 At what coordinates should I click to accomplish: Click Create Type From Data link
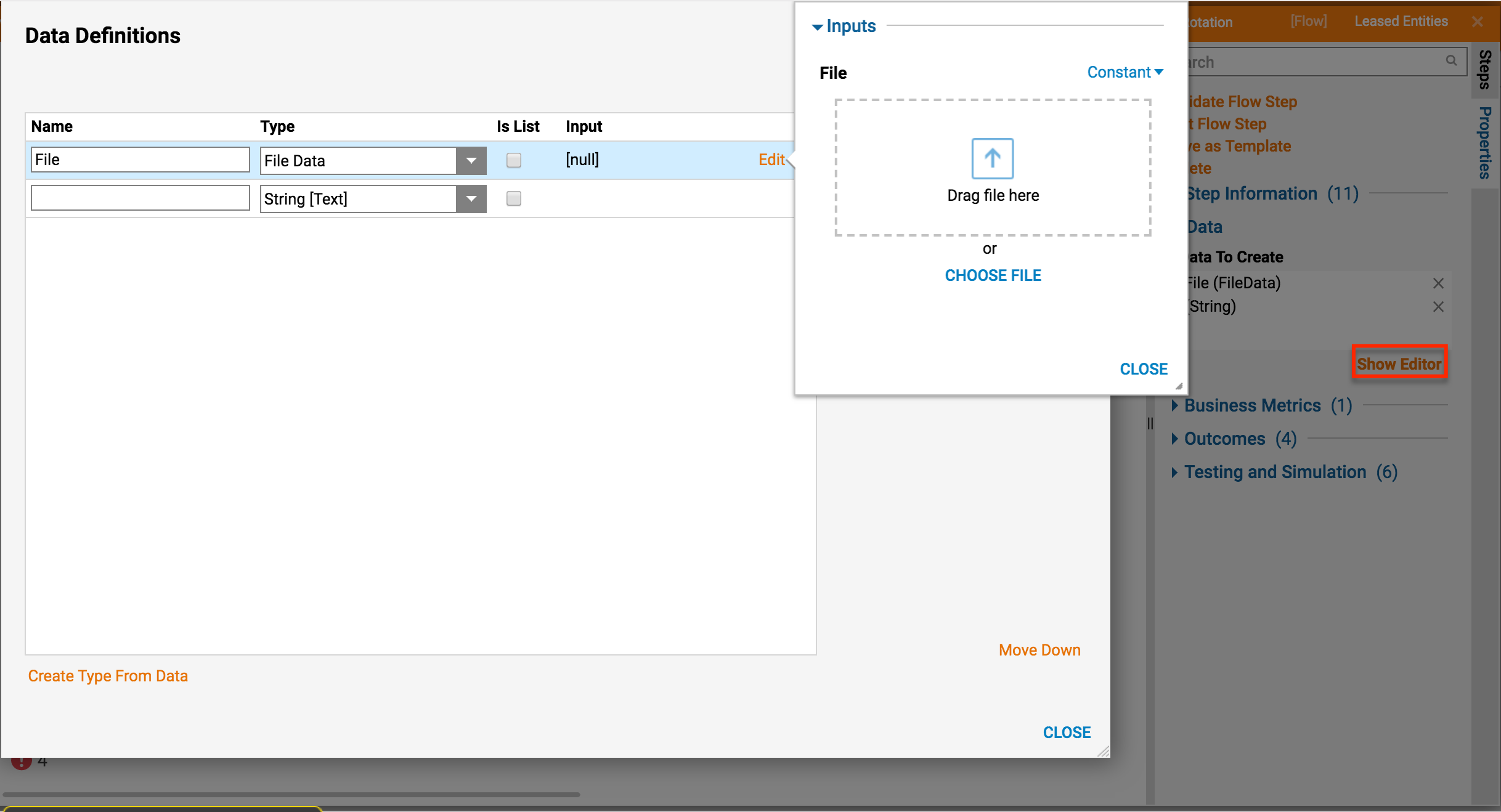[x=108, y=676]
